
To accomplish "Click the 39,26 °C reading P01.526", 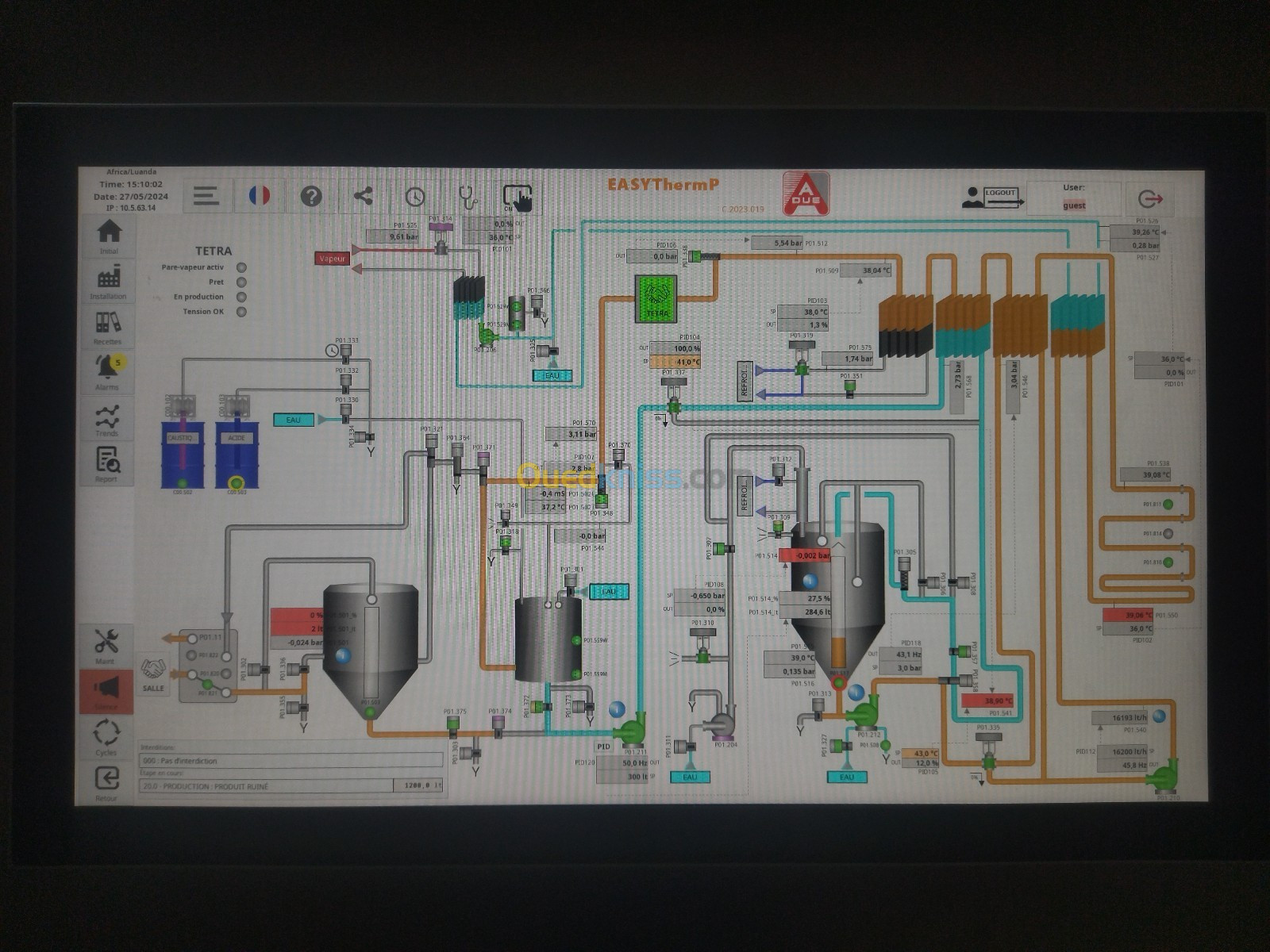I will pos(1135,232).
